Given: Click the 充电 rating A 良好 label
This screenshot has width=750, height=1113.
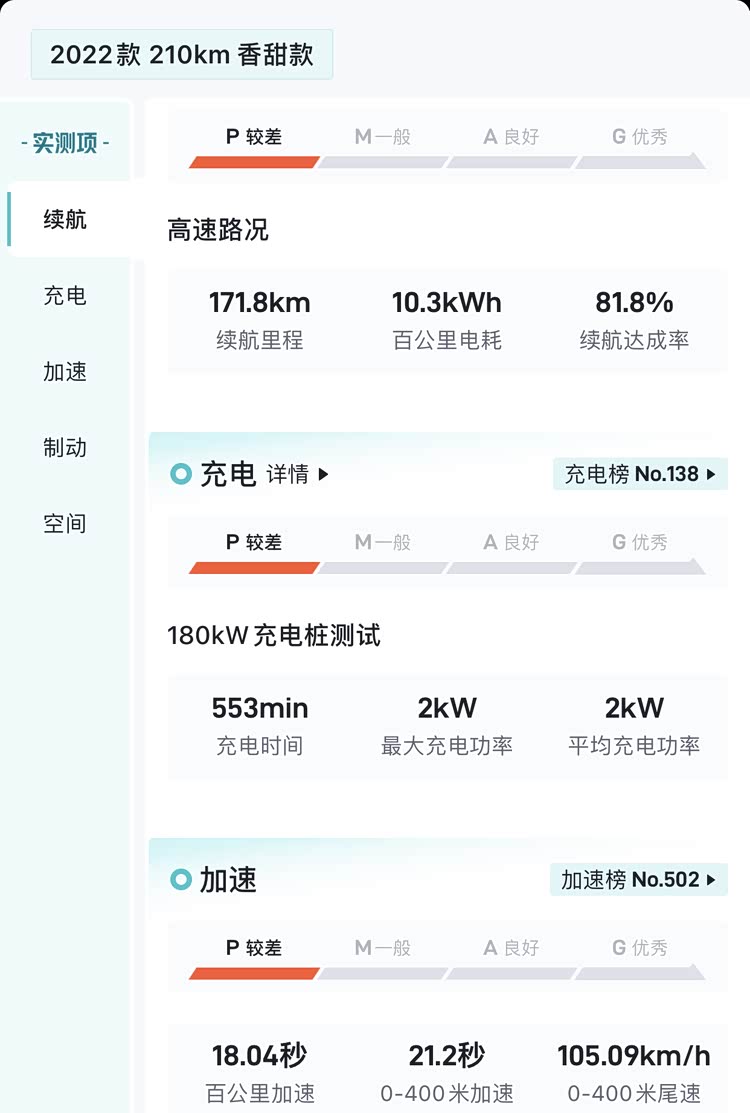Looking at the screenshot, I should pyautogui.click(x=511, y=543).
